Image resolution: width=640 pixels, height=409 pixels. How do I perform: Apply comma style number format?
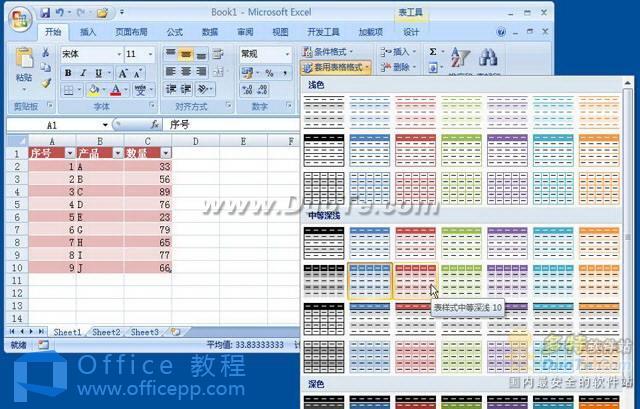click(x=284, y=73)
